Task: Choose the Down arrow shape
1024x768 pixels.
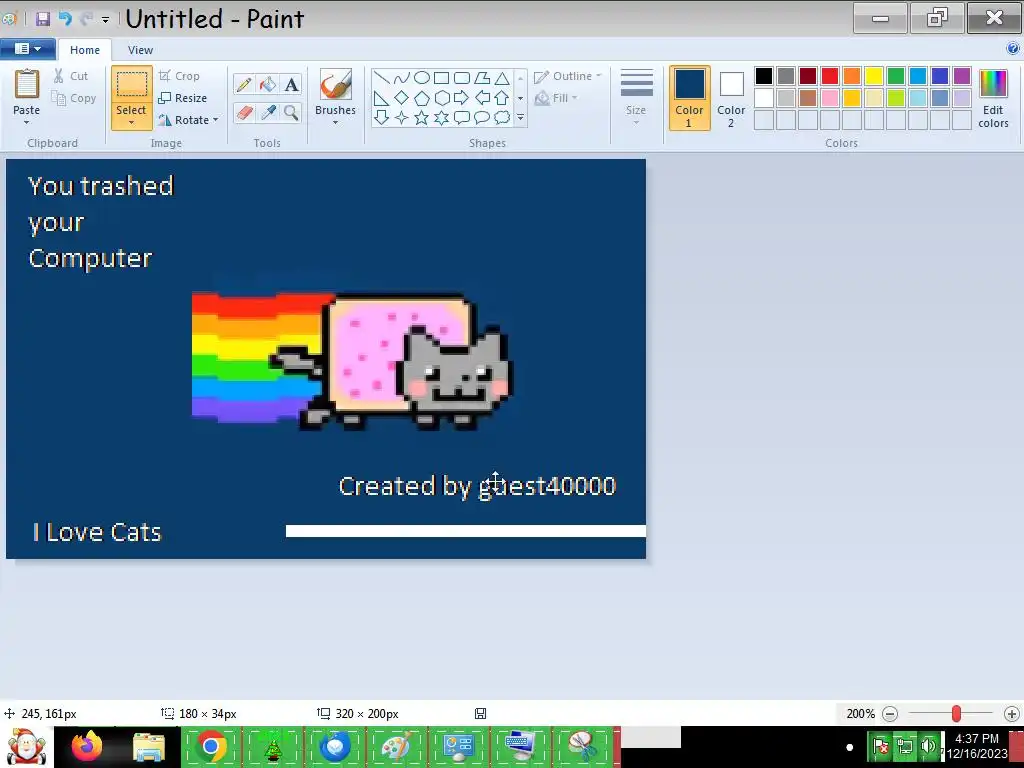Action: [x=382, y=118]
